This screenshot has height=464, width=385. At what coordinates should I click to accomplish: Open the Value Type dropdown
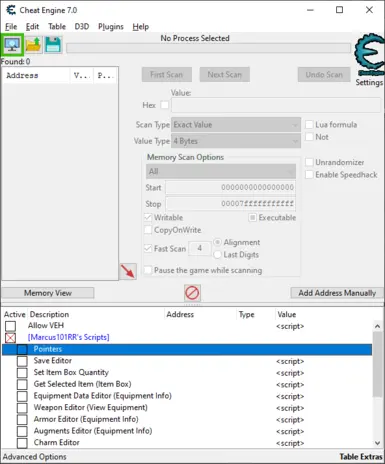click(x=236, y=141)
